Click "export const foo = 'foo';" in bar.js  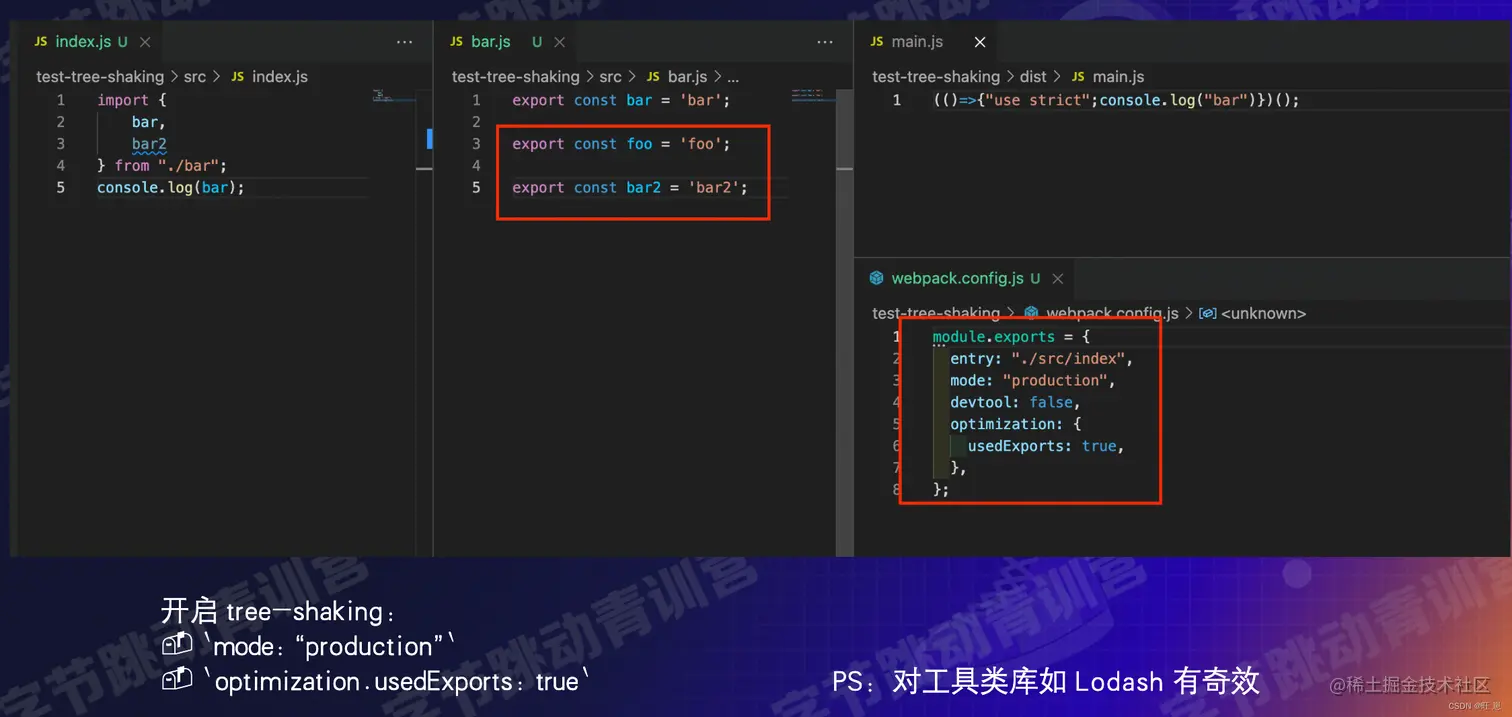(x=622, y=144)
